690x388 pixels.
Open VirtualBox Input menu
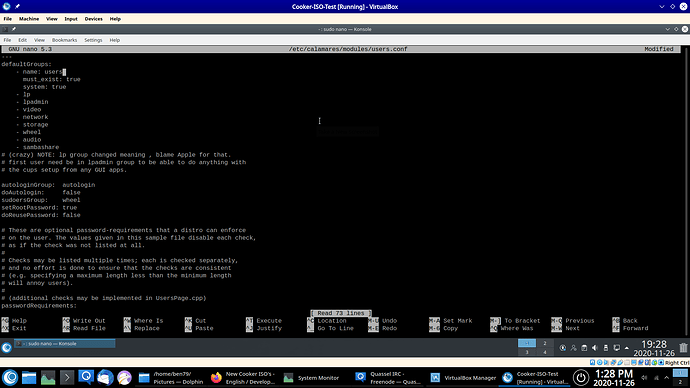click(x=71, y=19)
